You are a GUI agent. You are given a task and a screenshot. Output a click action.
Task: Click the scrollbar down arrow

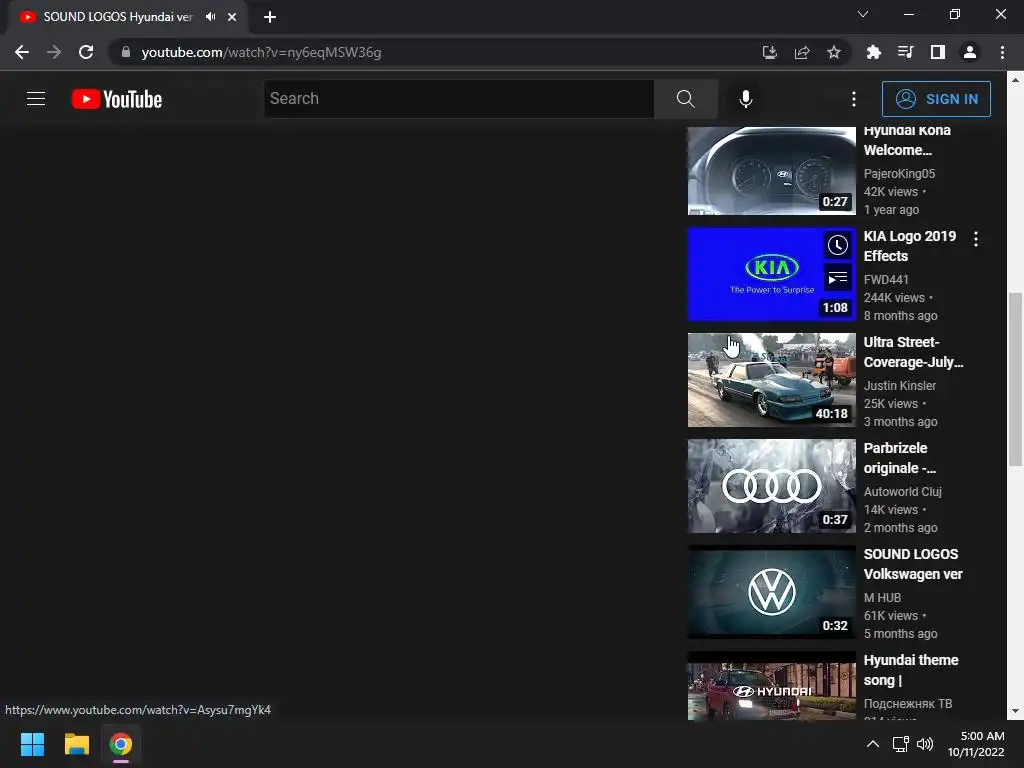(1016, 711)
